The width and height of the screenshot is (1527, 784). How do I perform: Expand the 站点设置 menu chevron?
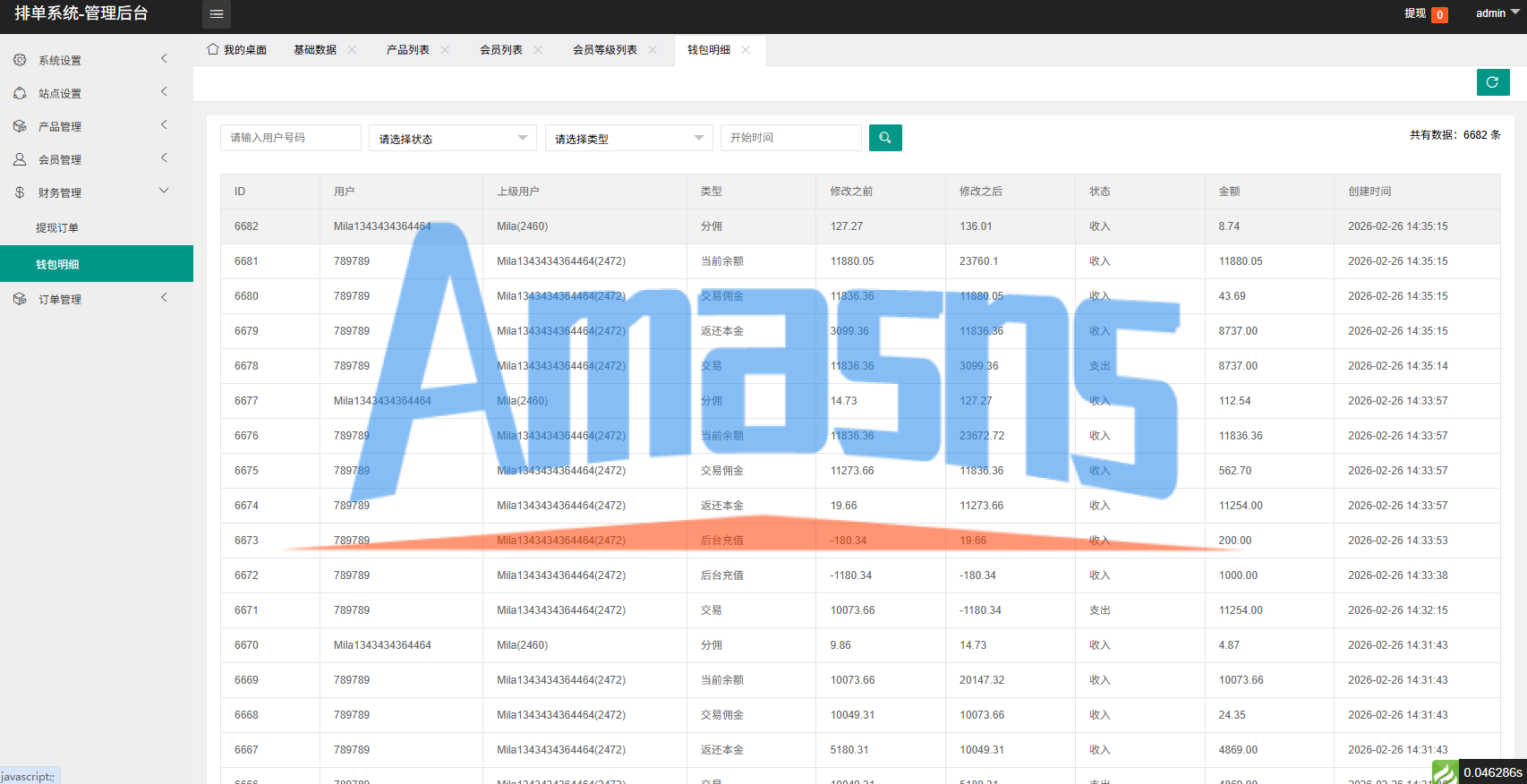point(164,91)
